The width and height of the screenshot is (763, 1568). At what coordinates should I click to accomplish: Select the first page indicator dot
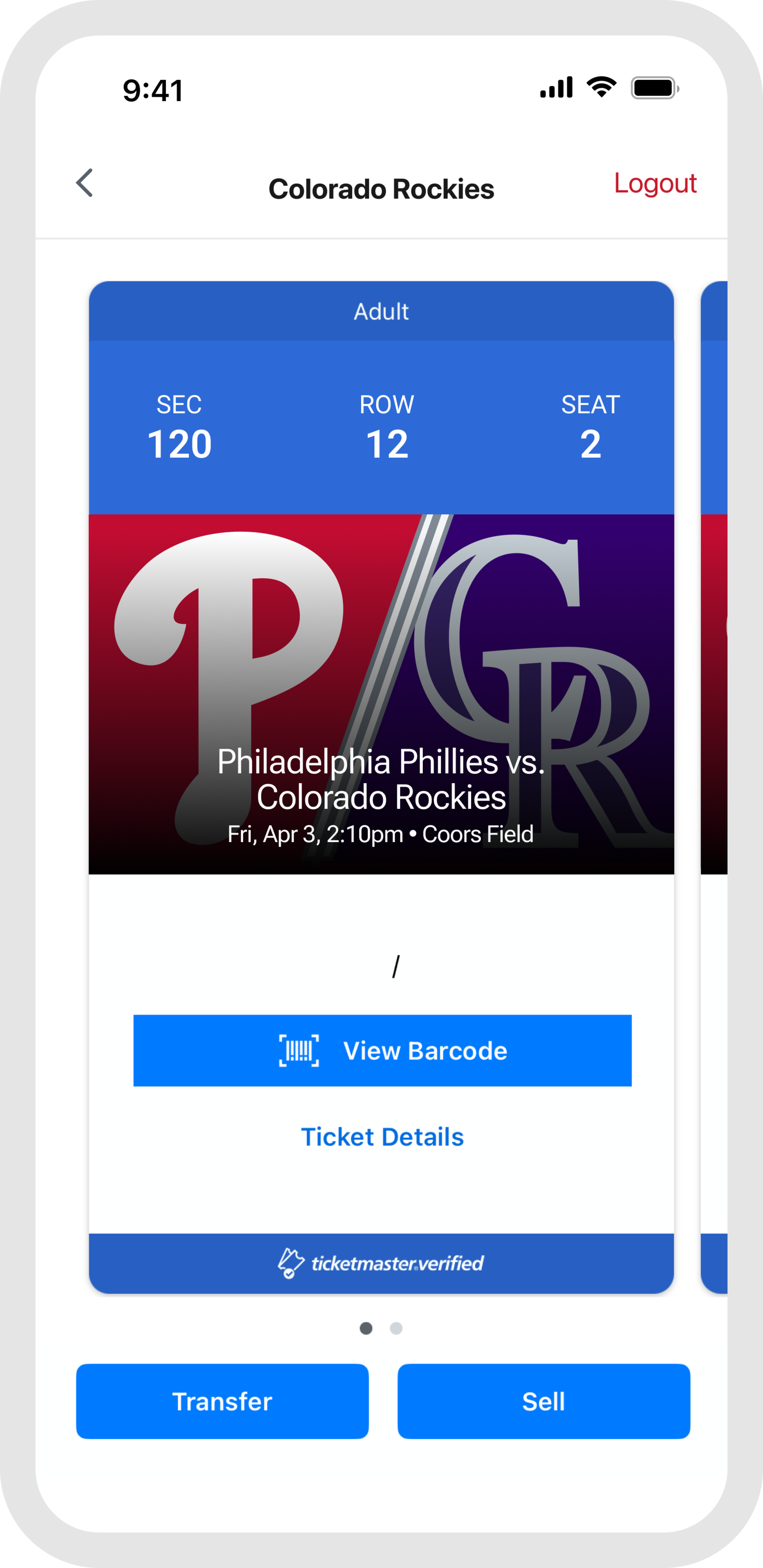[x=366, y=1328]
